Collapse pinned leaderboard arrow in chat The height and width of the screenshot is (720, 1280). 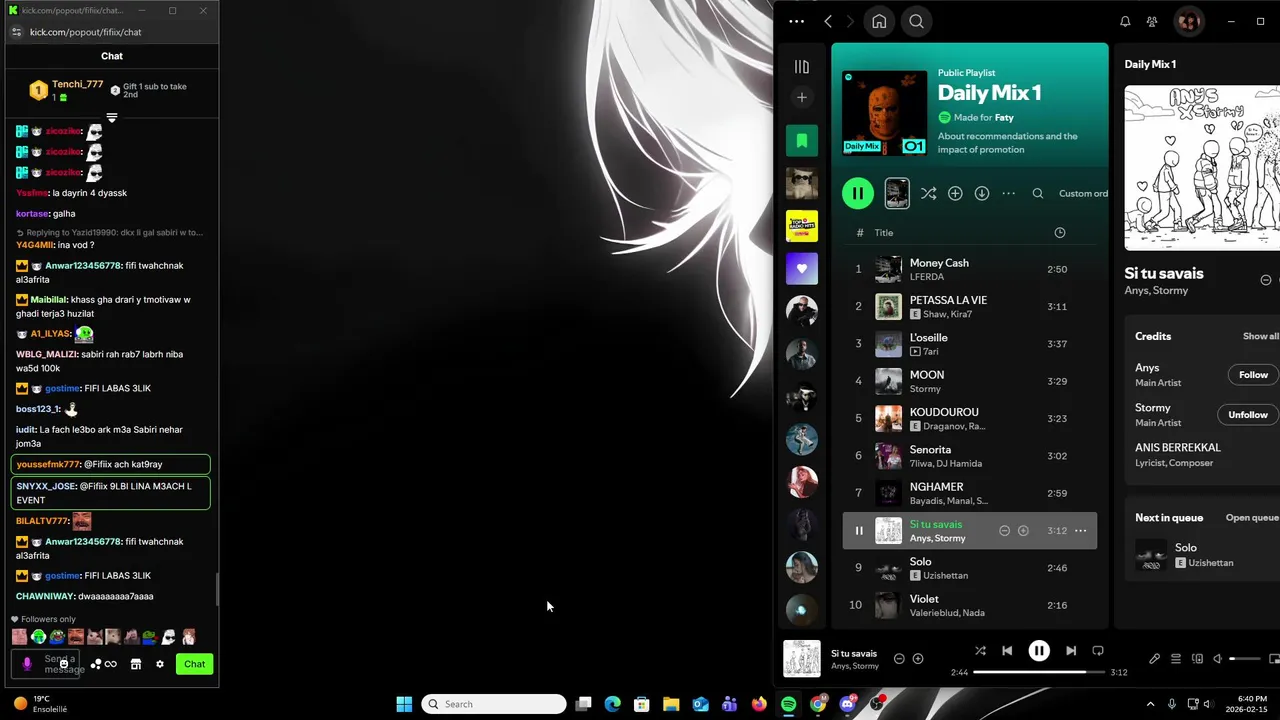click(112, 118)
